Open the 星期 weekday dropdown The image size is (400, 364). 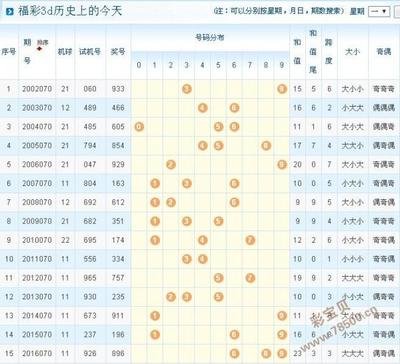coord(379,11)
